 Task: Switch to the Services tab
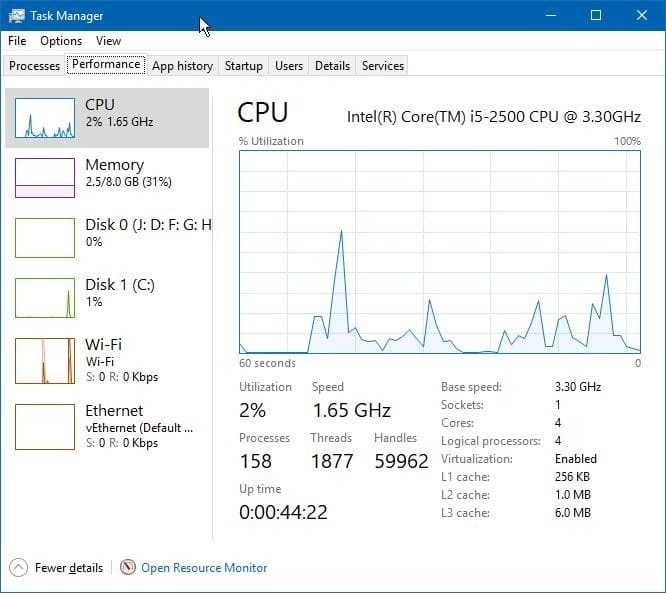(x=382, y=66)
